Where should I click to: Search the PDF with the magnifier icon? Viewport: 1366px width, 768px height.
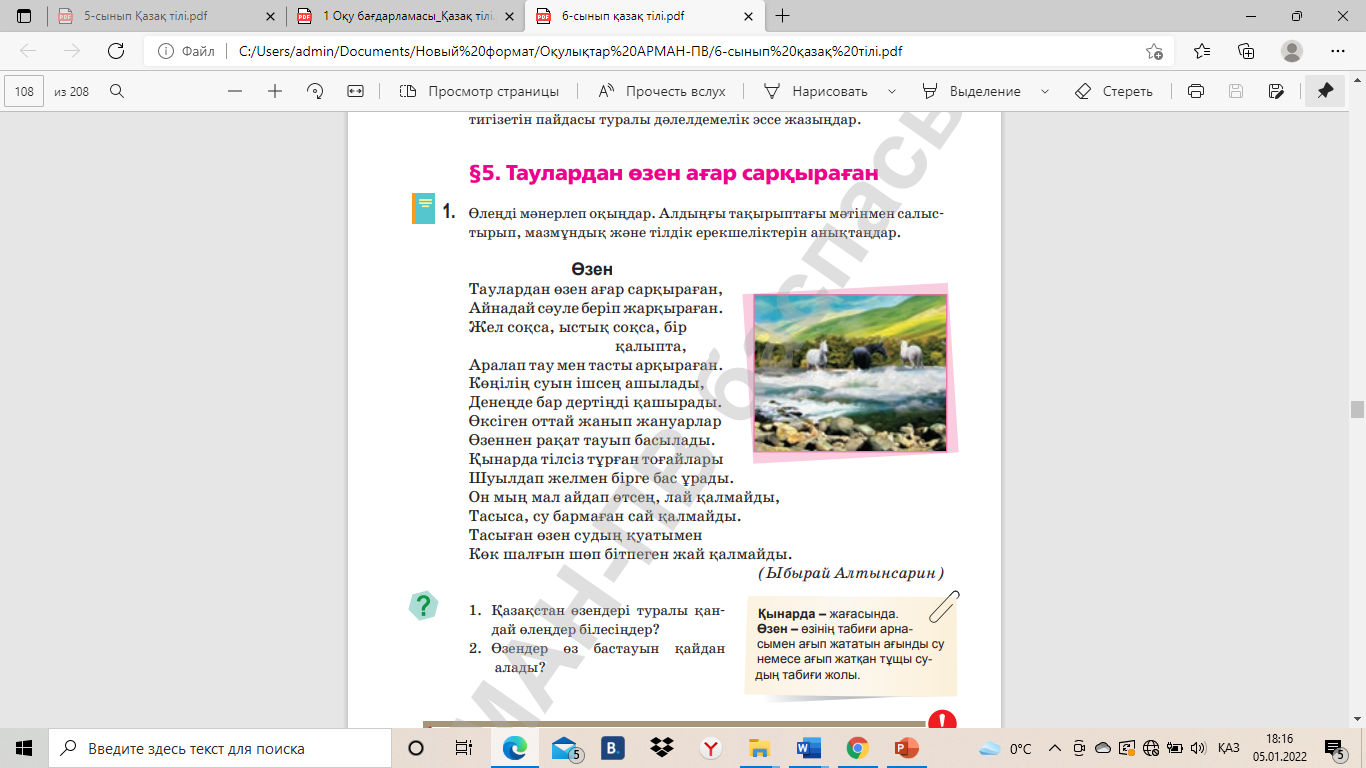[117, 91]
